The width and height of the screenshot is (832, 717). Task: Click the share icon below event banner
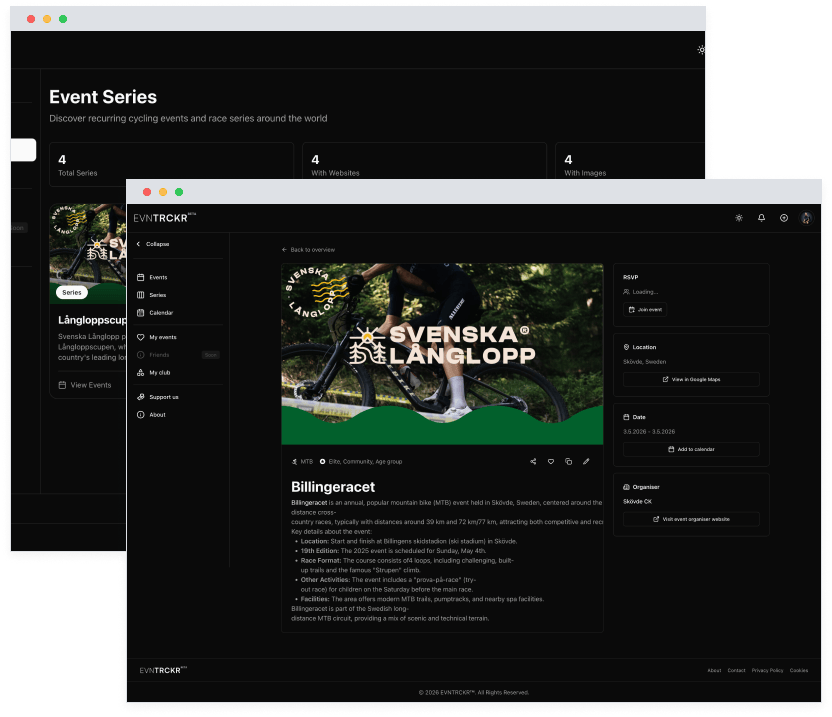tap(533, 461)
